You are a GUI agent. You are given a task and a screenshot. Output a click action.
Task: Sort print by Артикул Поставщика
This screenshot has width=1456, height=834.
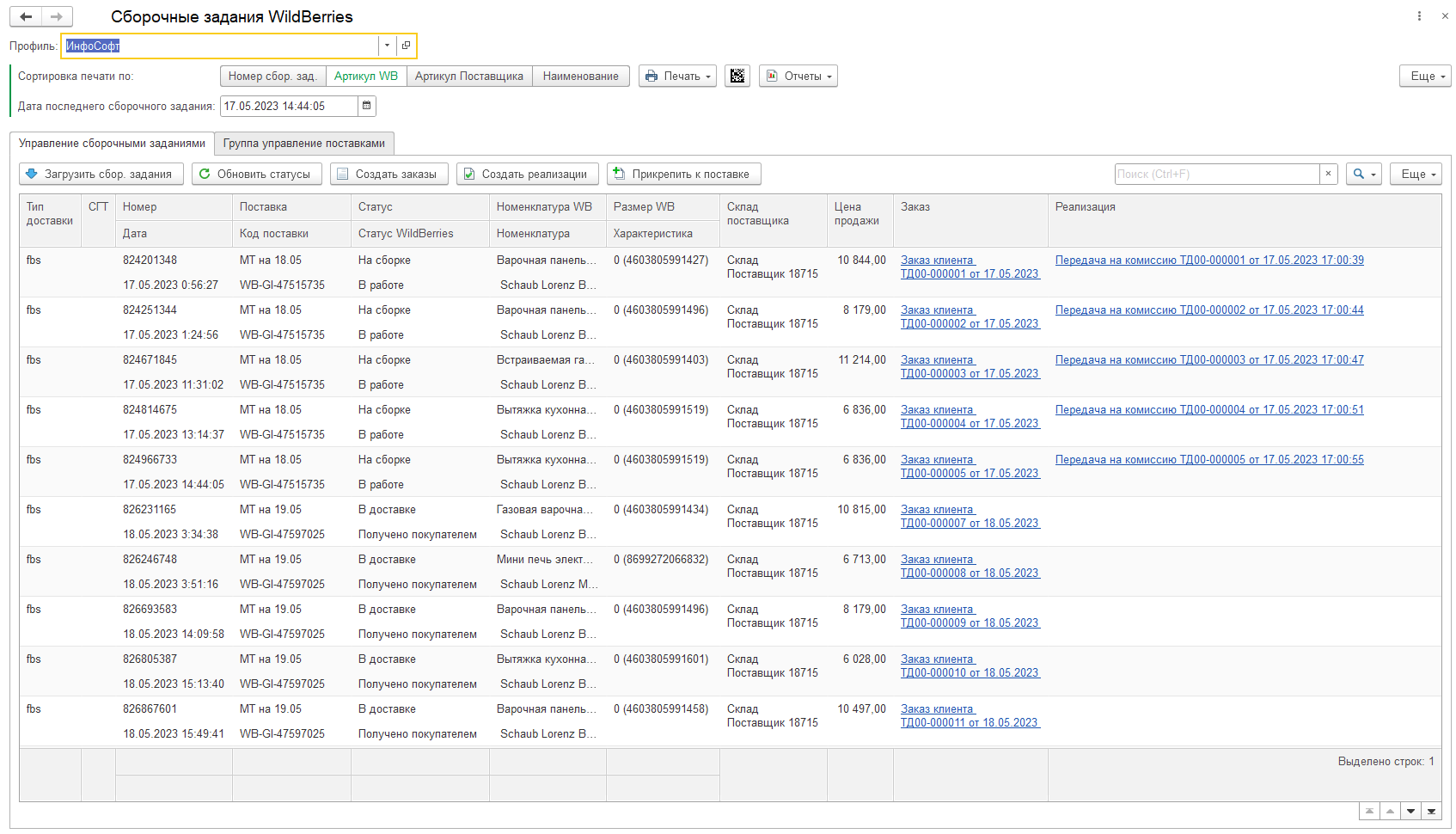[469, 77]
